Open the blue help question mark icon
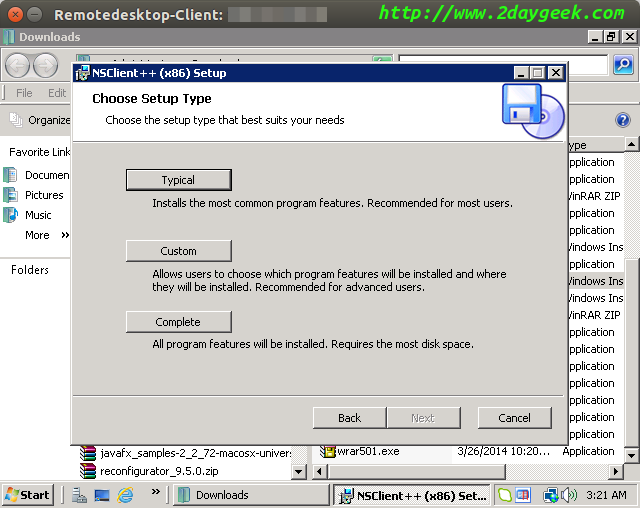This screenshot has width=640, height=508. tap(622, 120)
